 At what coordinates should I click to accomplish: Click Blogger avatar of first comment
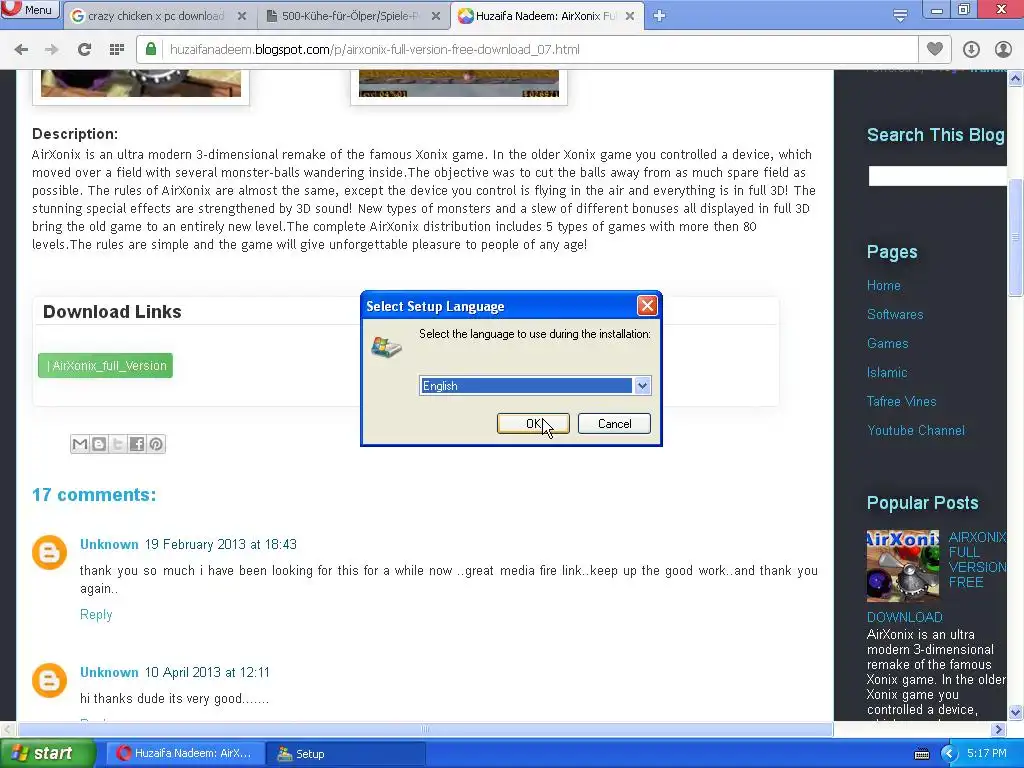tap(50, 552)
